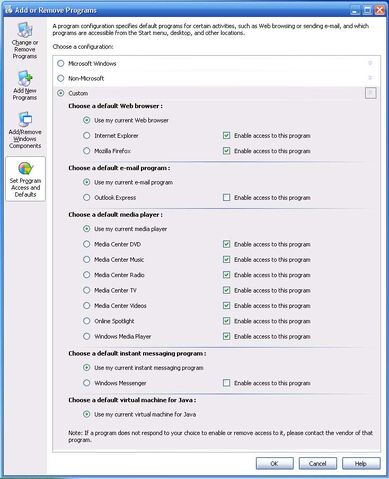
Task: Click the Cancel button
Action: pyautogui.click(x=318, y=463)
